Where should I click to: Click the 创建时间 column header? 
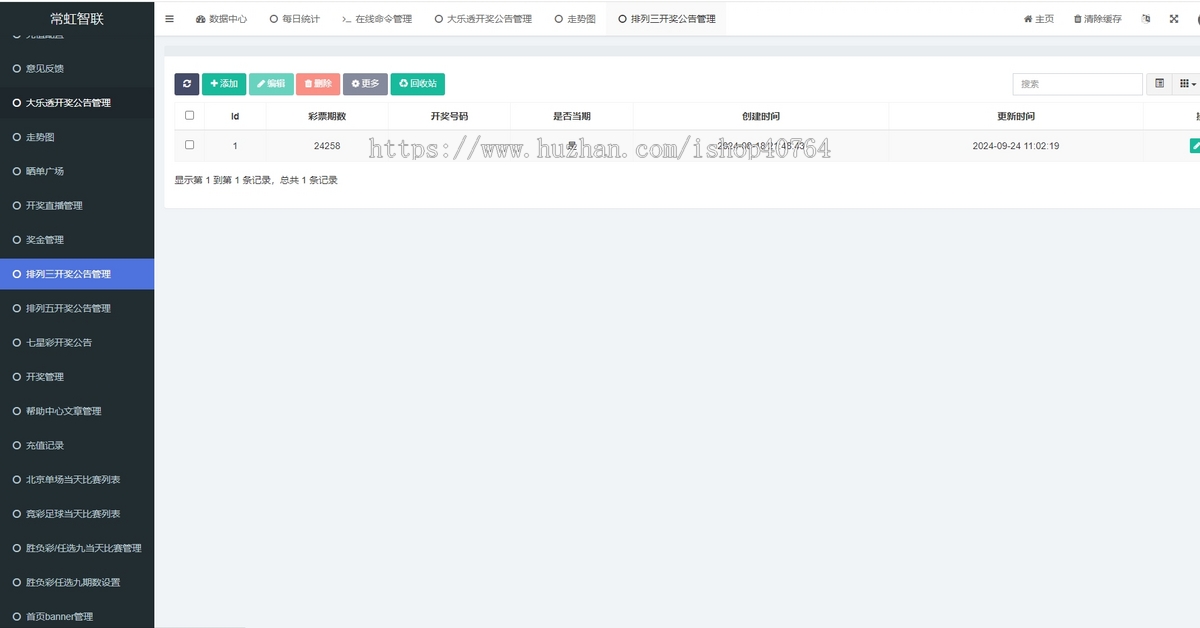[x=761, y=116]
